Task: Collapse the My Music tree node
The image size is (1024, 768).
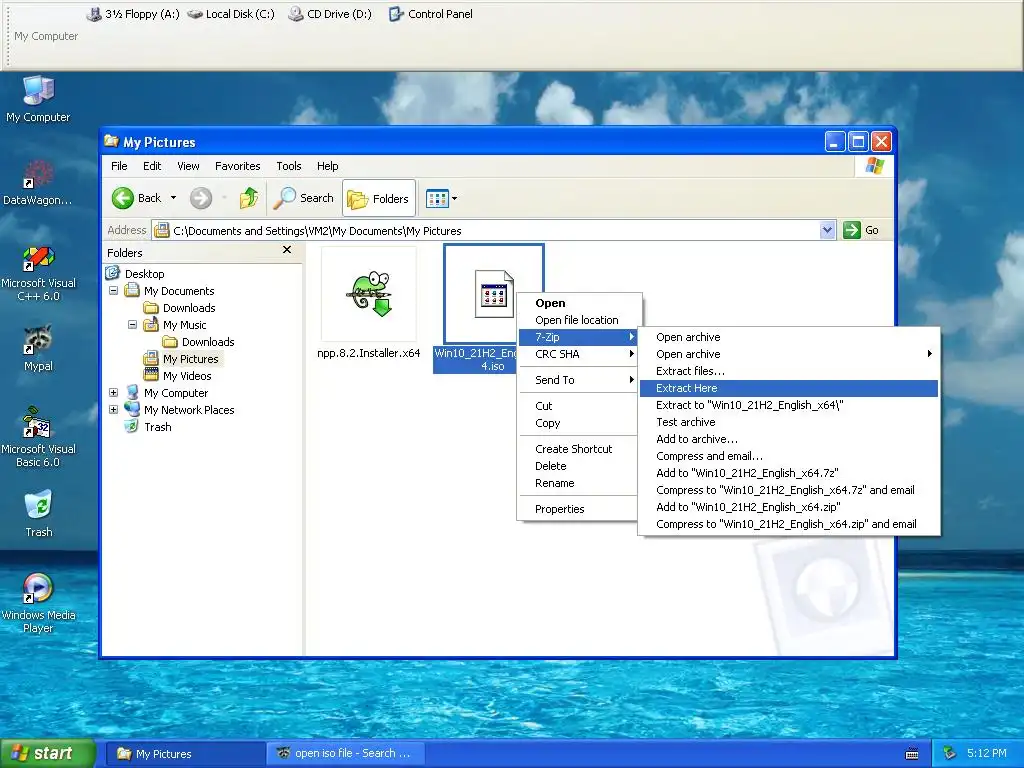Action: pos(133,324)
